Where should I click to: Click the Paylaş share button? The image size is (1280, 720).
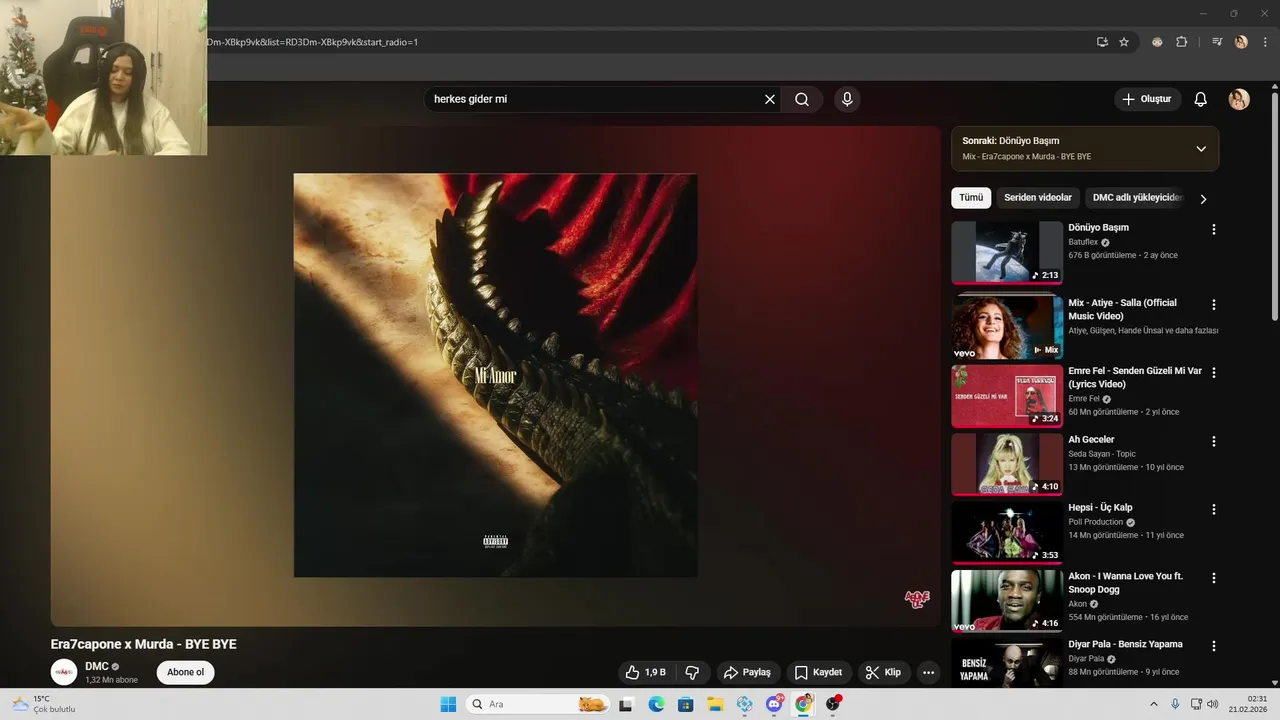click(x=747, y=672)
